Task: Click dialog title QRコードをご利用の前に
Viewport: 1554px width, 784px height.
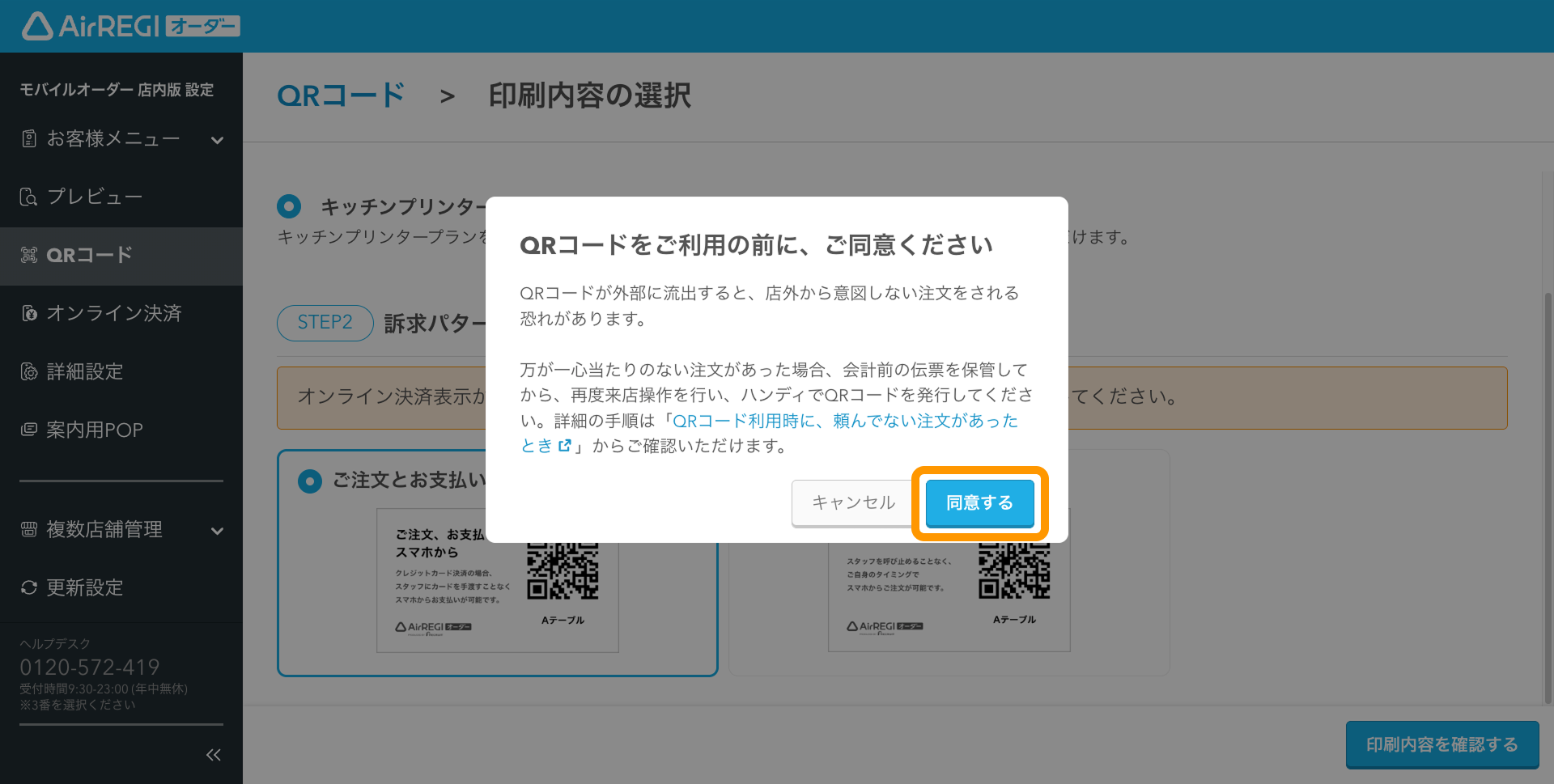Action: (755, 245)
